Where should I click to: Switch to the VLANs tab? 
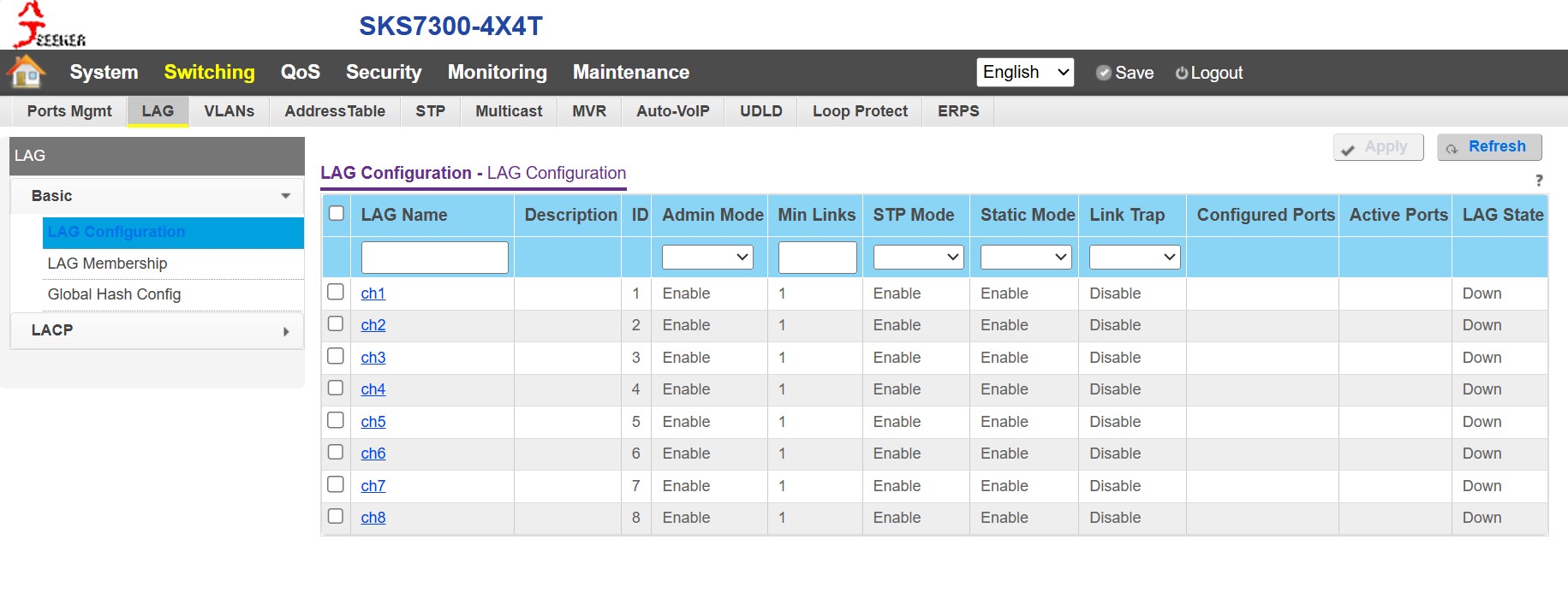pos(229,111)
